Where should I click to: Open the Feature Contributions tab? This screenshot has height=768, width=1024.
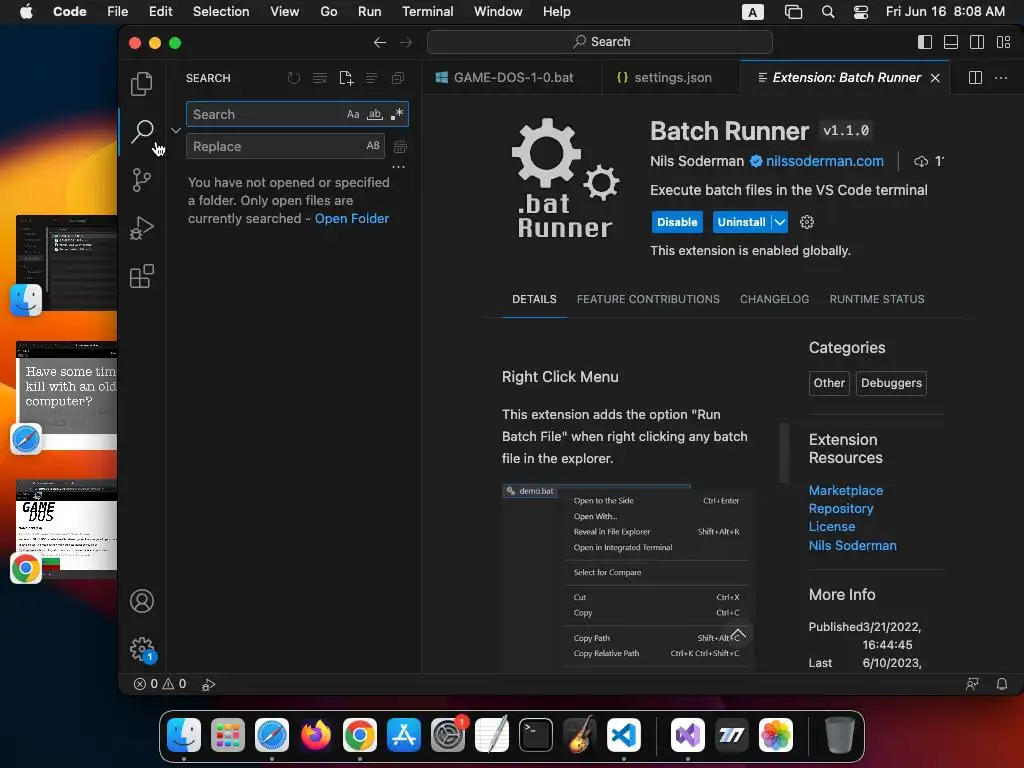648,299
